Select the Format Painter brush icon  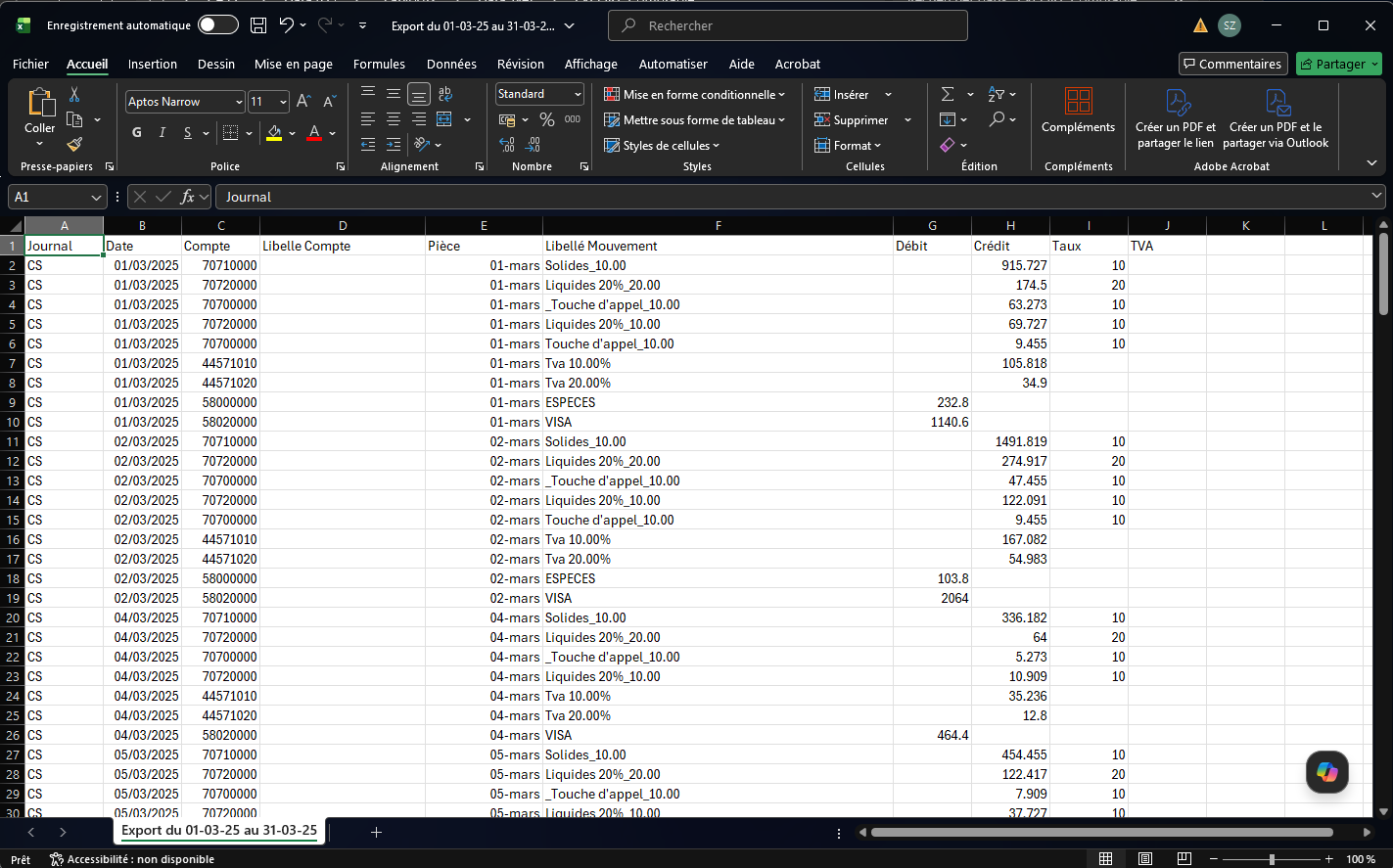(x=74, y=145)
